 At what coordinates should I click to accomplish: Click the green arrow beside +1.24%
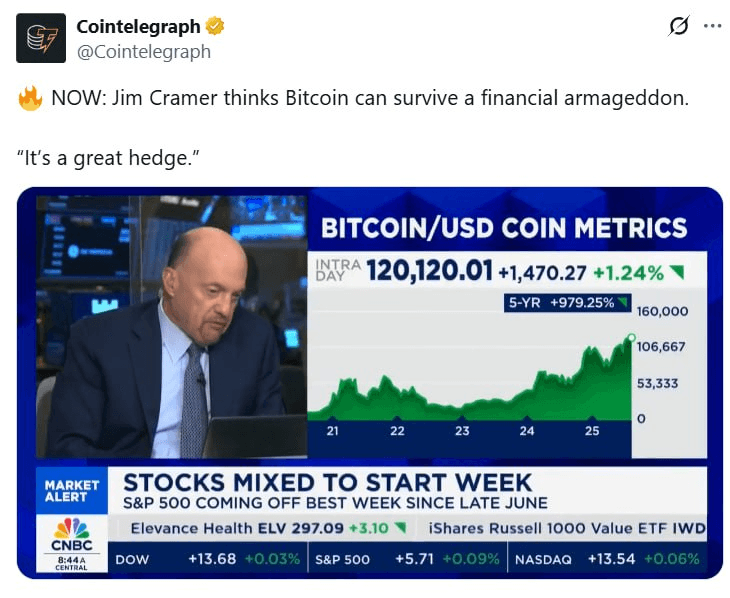[x=677, y=272]
